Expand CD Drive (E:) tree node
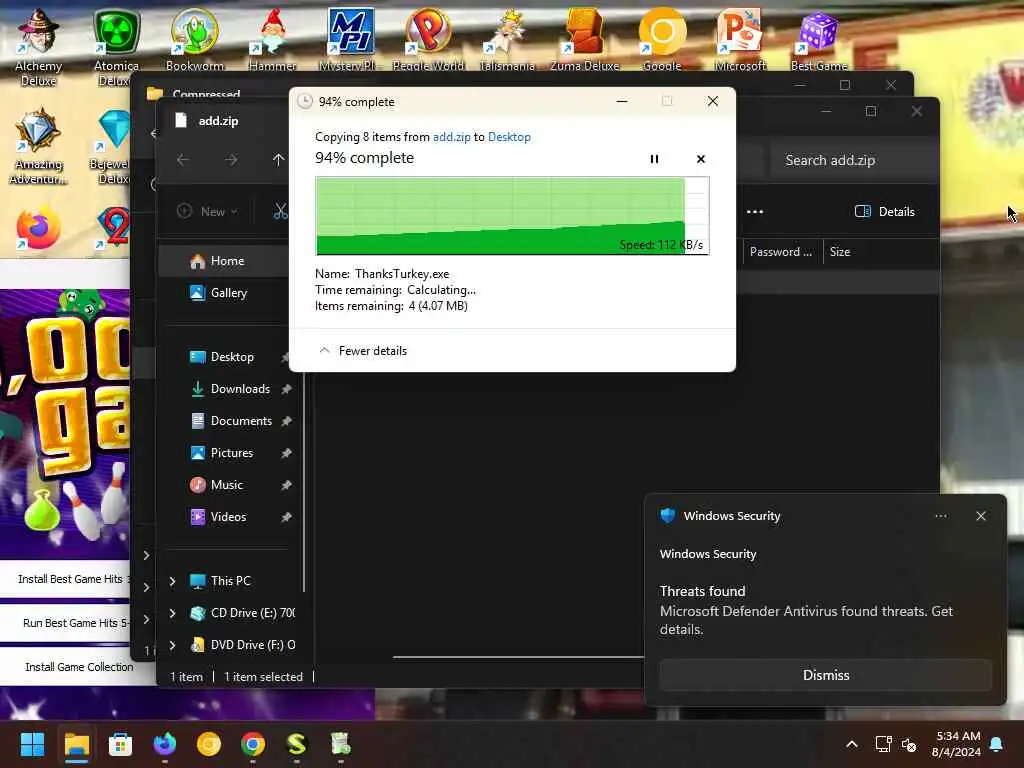 pos(172,613)
